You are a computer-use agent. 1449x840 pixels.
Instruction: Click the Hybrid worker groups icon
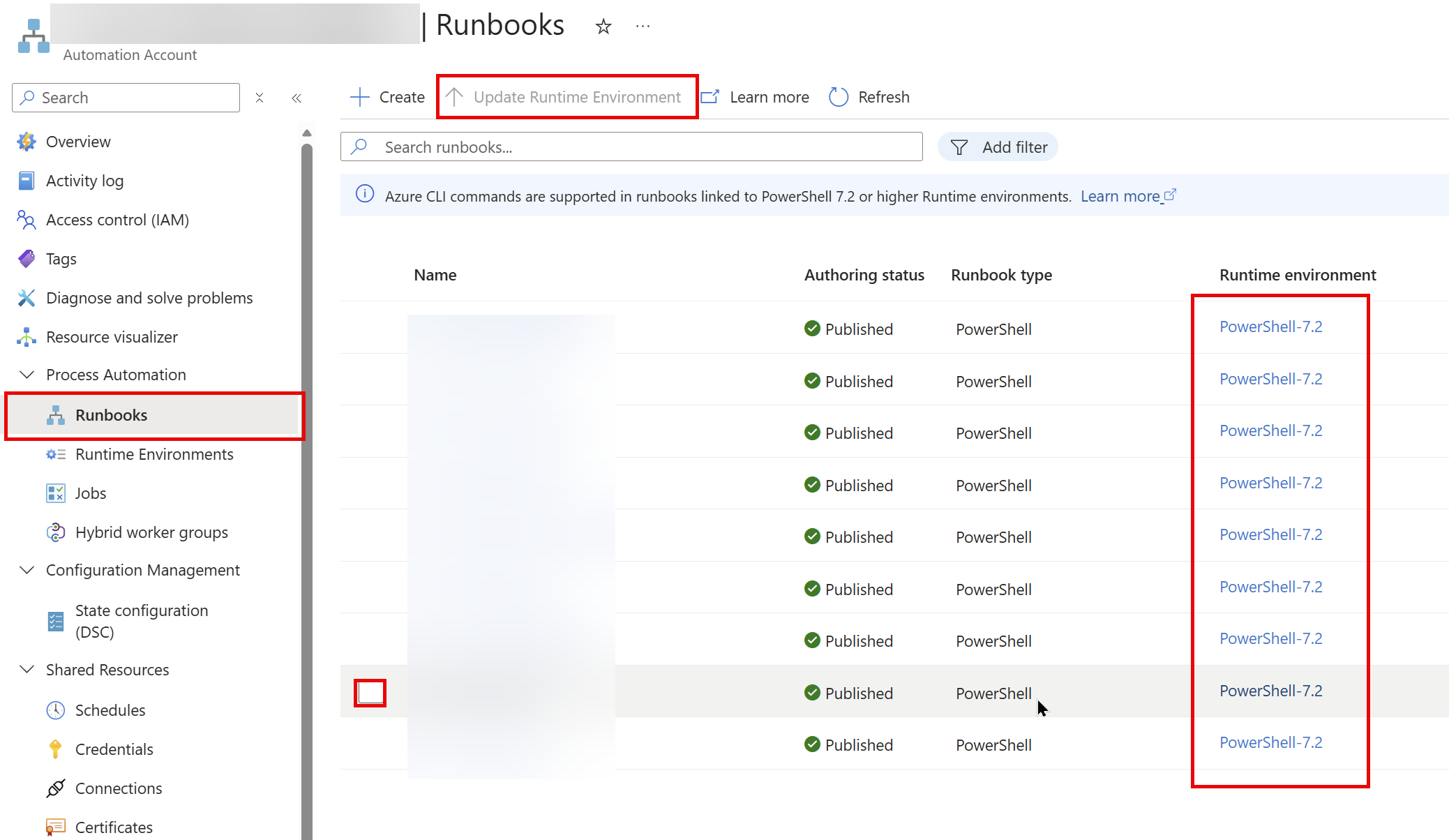click(x=56, y=532)
